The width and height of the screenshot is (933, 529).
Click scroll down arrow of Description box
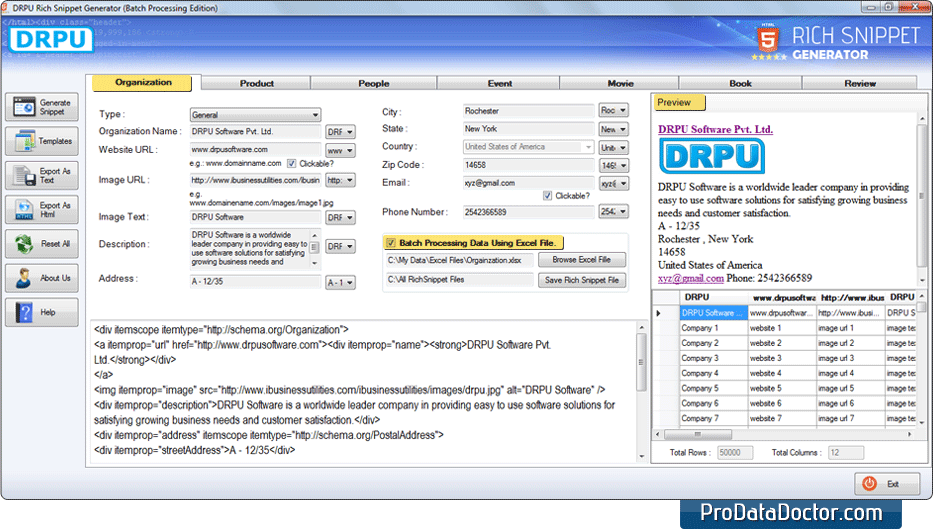pyautogui.click(x=315, y=263)
